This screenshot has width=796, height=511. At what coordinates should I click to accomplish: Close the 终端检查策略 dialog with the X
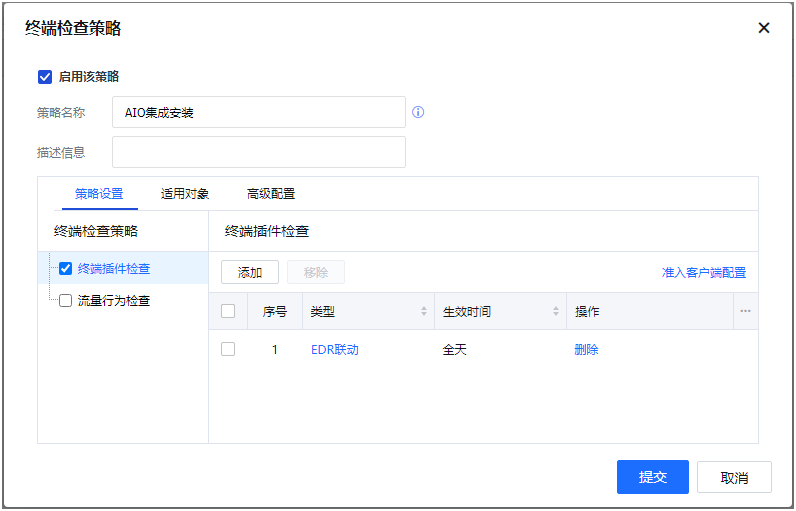[764, 28]
